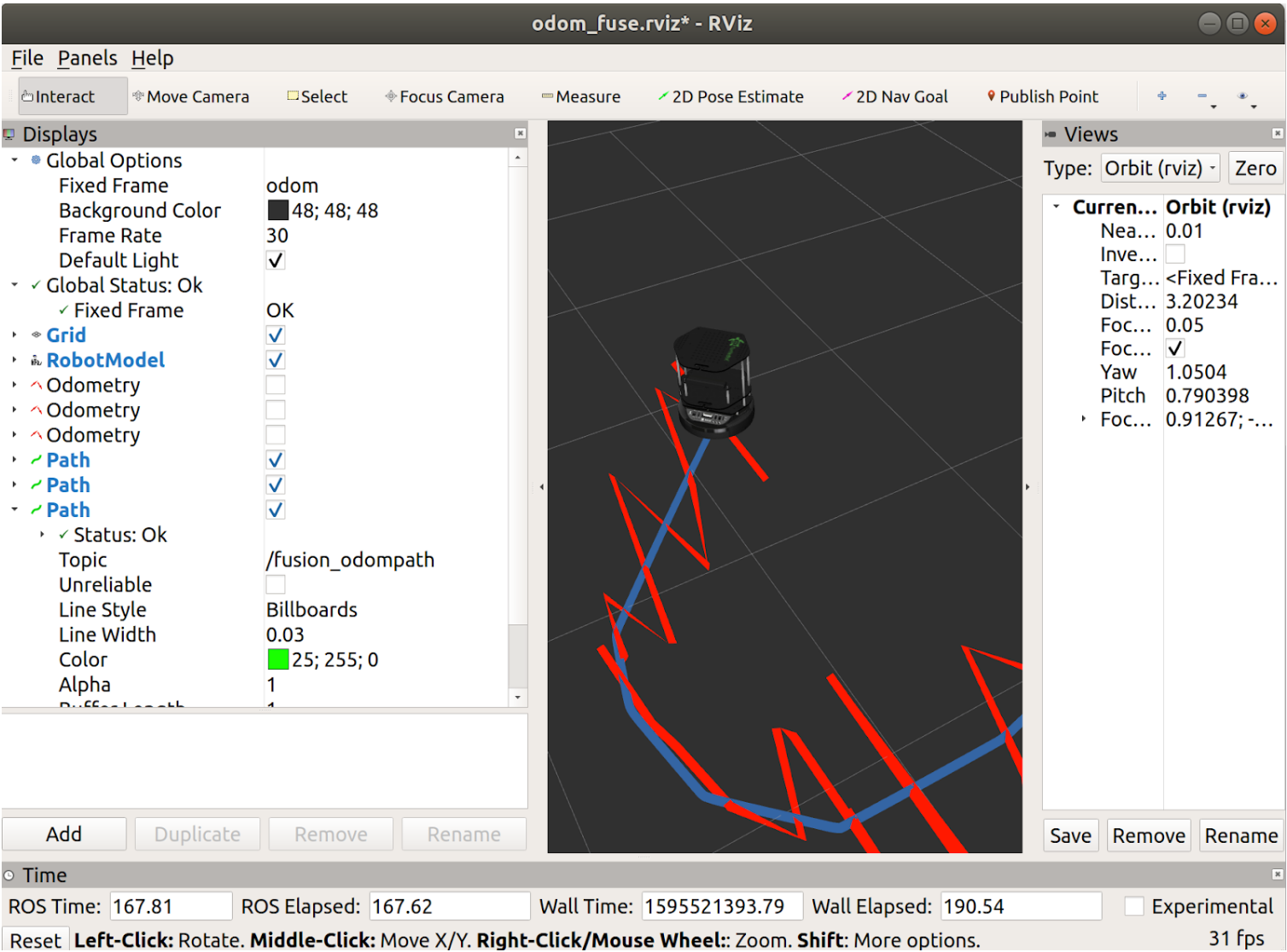Click the Add button below Displays
This screenshot has width=1287, height=952.
tap(64, 833)
